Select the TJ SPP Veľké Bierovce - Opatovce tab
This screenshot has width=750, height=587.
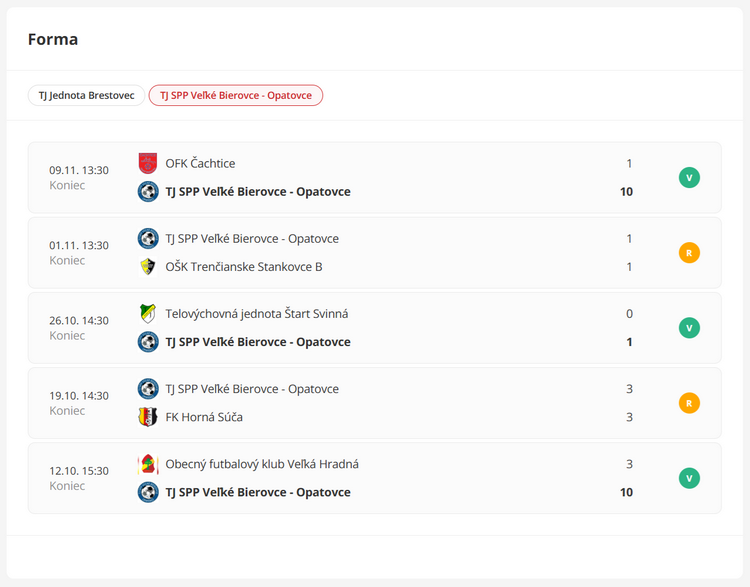236,96
